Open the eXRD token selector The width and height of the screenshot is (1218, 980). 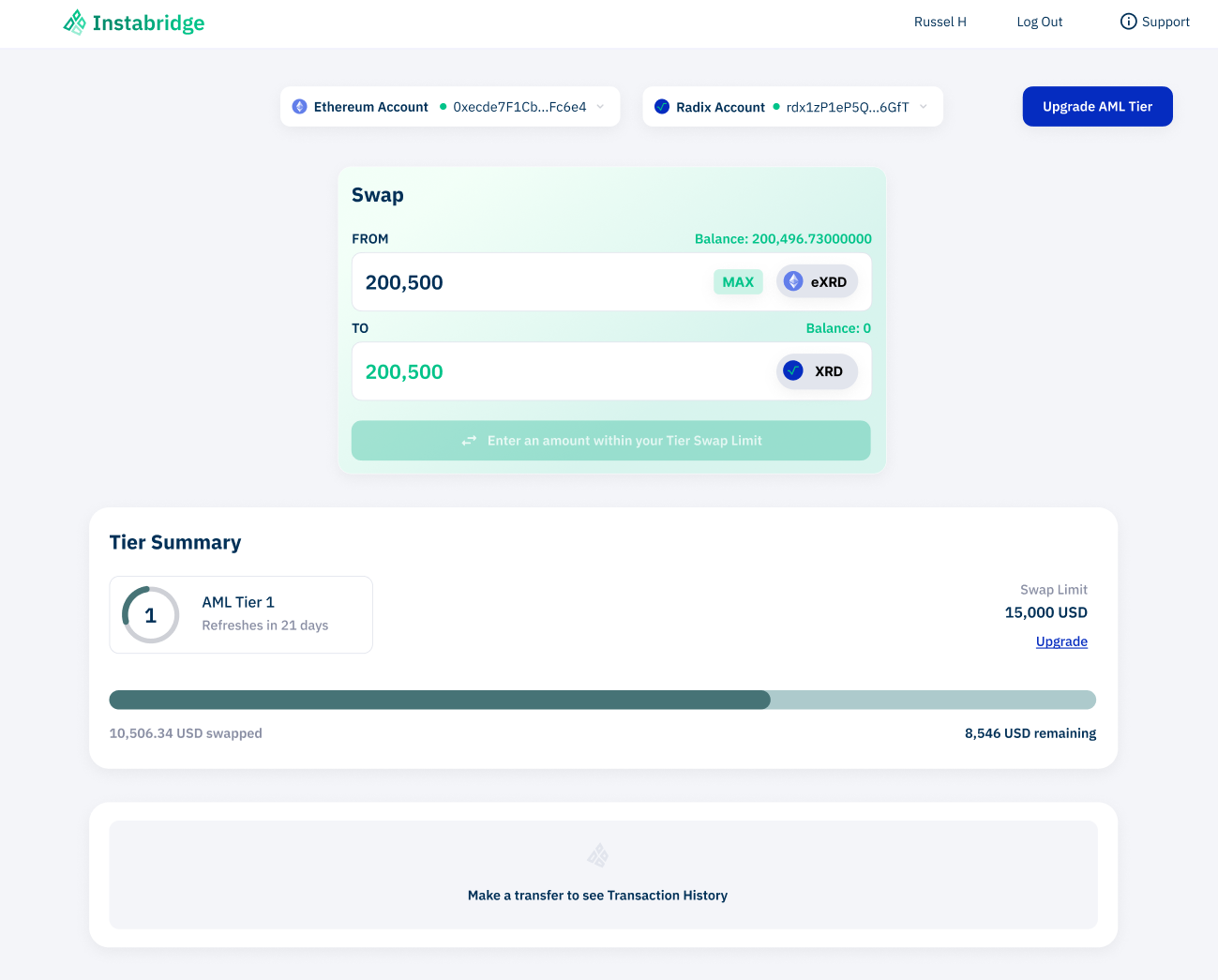tap(817, 281)
